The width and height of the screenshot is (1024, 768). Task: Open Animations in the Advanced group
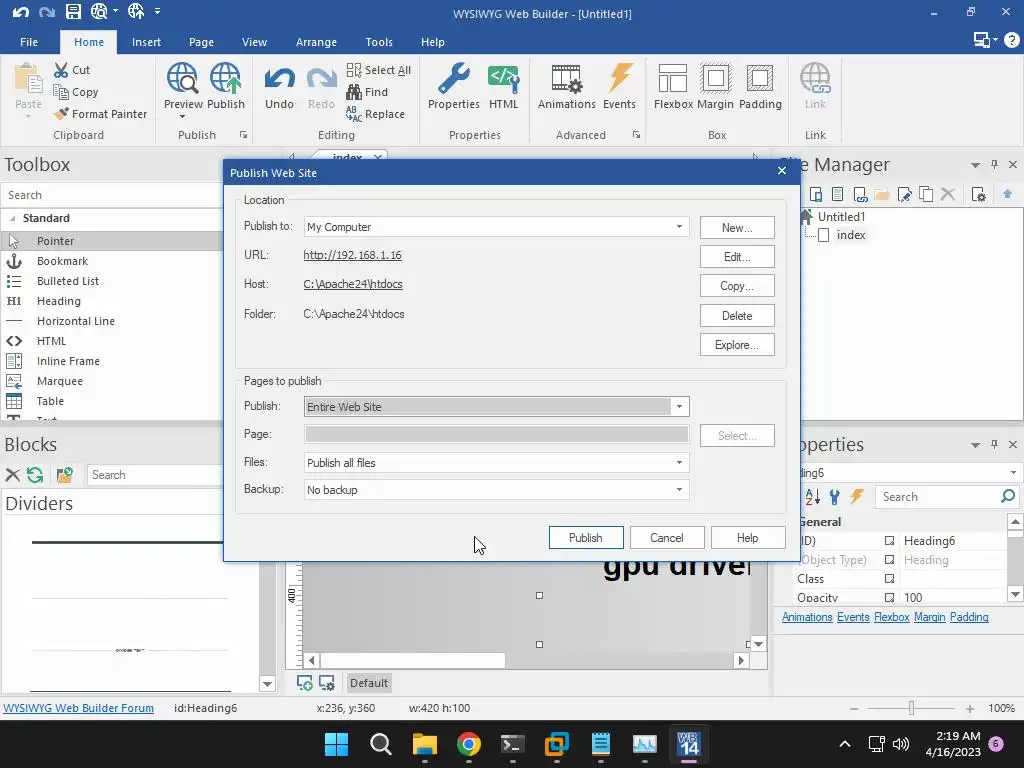coord(566,86)
